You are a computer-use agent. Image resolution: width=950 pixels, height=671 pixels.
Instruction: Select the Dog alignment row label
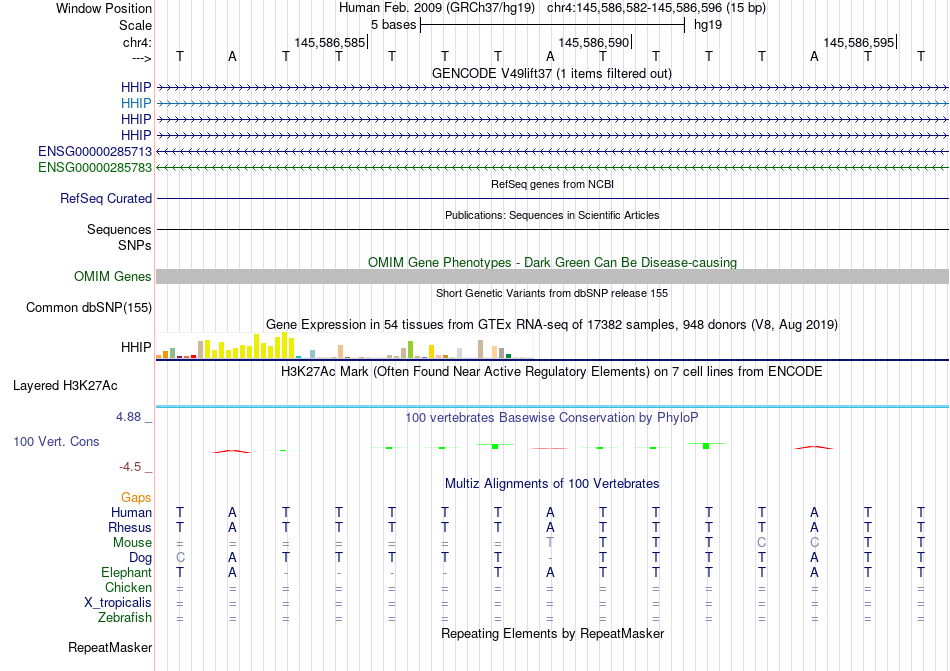tap(140, 558)
